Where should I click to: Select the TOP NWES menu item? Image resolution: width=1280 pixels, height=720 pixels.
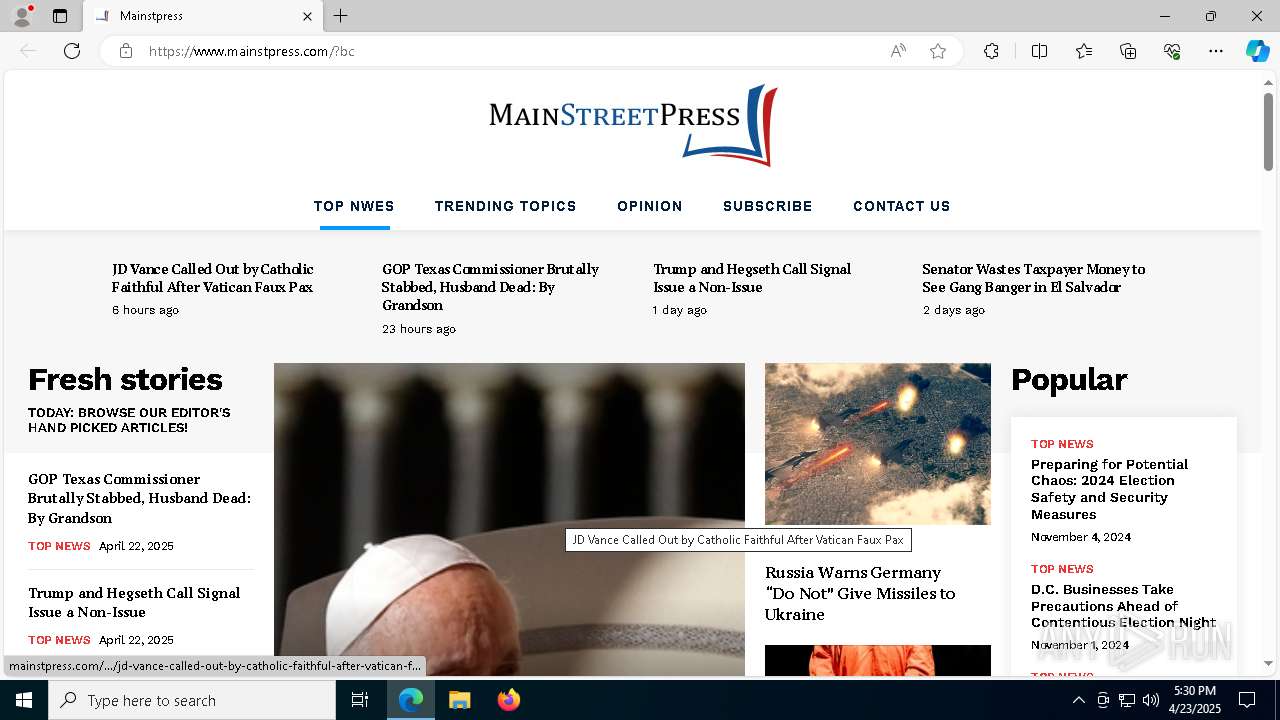(x=354, y=206)
